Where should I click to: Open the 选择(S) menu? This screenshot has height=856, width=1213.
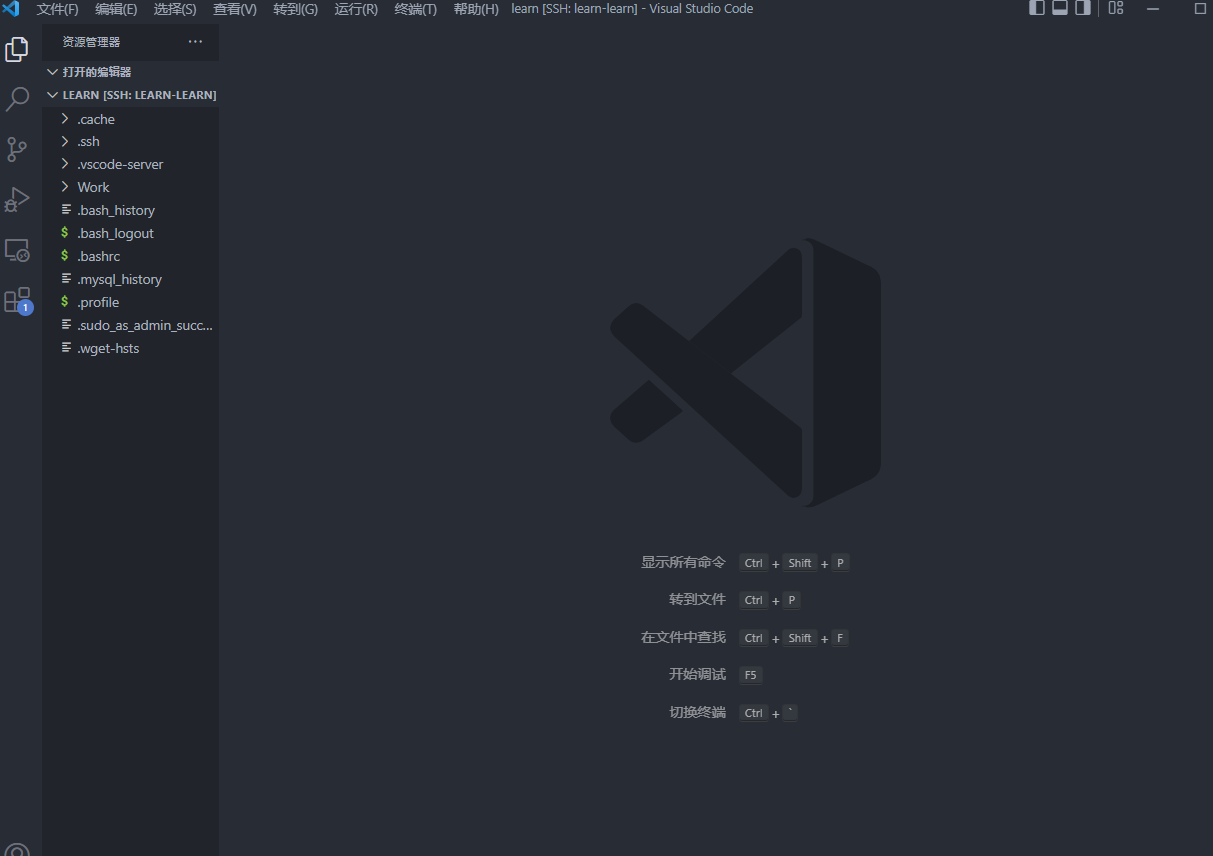click(175, 9)
